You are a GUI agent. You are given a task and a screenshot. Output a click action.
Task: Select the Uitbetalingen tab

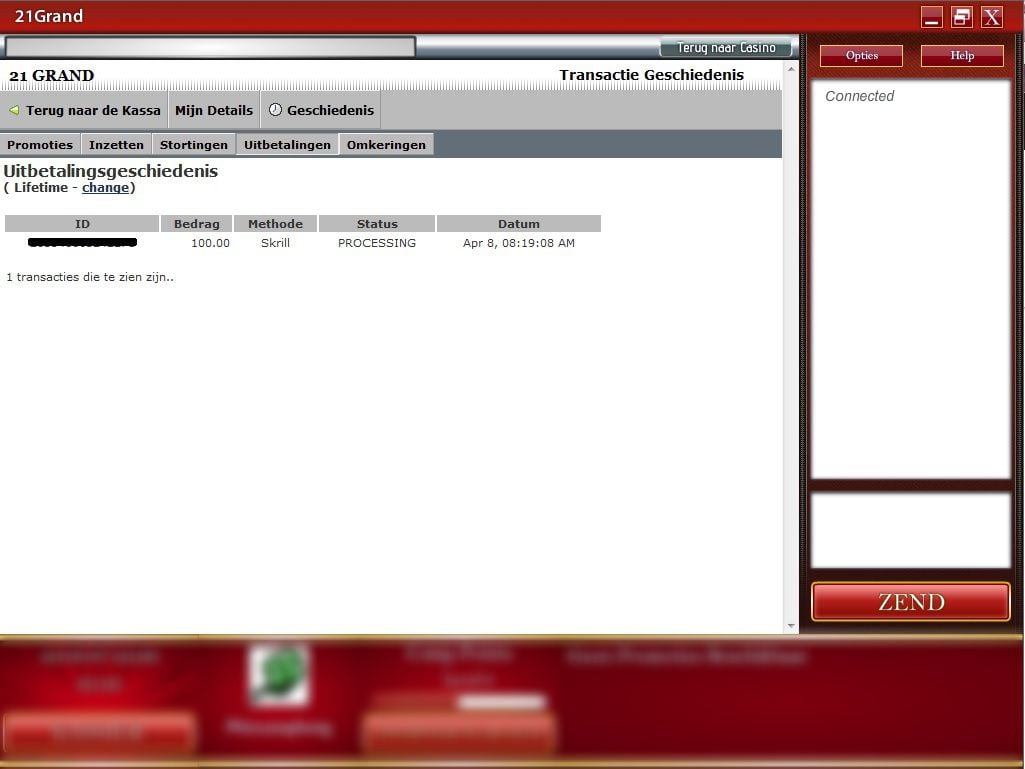pos(287,145)
